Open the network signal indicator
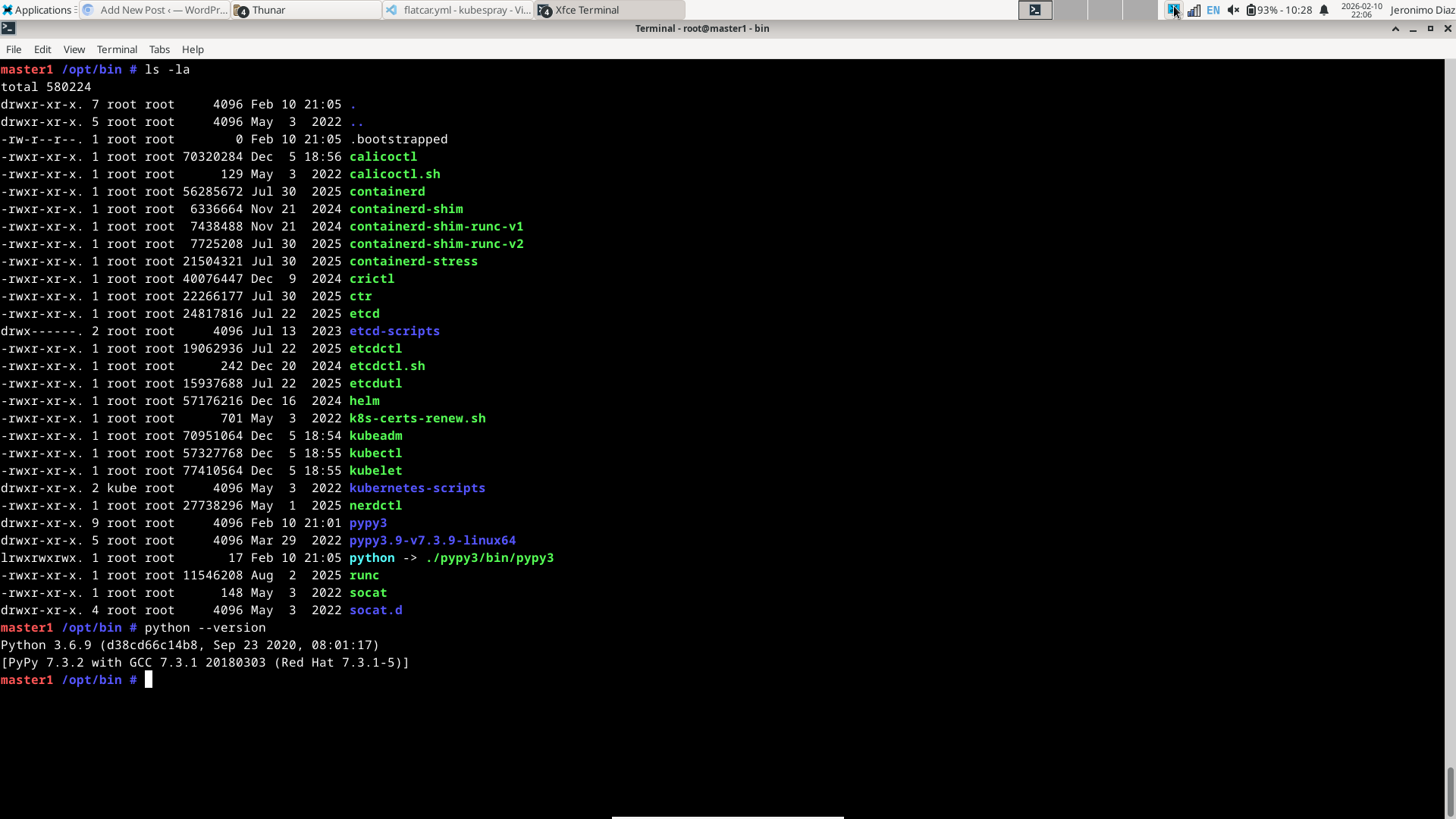The width and height of the screenshot is (1456, 819). click(x=1194, y=10)
